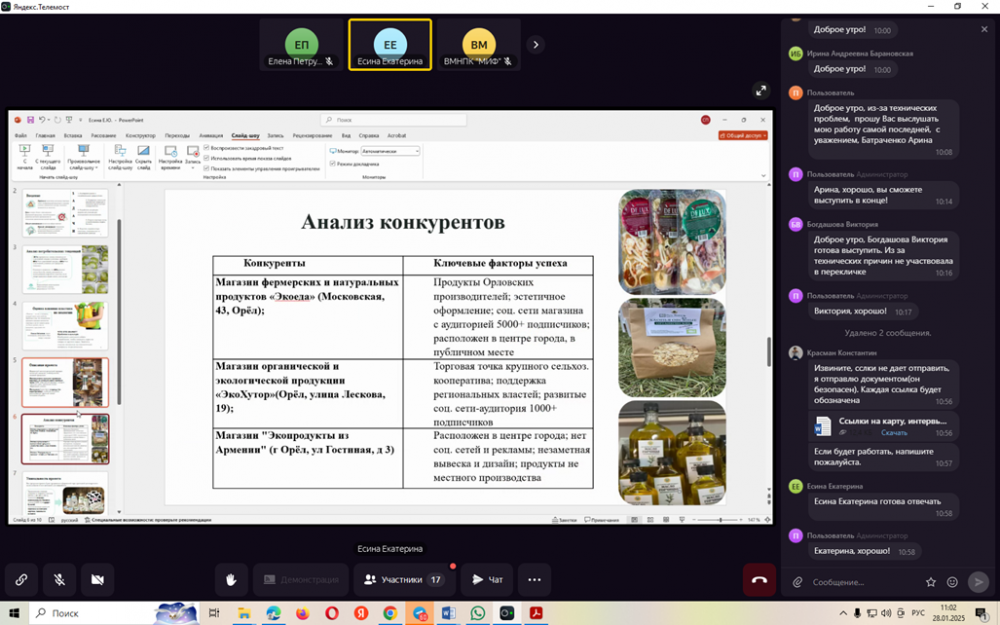Expand shared screen to fullscreen
The height and width of the screenshot is (625, 1000).
pyautogui.click(x=761, y=90)
